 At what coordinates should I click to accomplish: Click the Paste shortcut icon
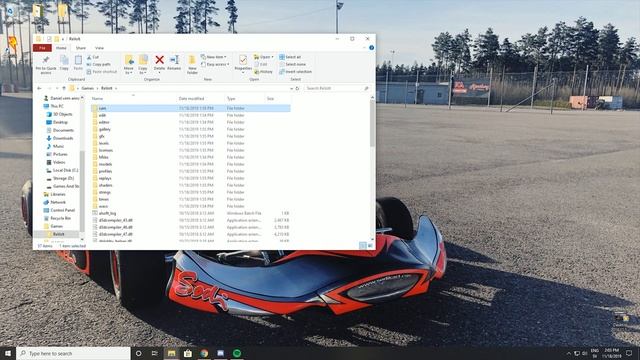(x=89, y=71)
